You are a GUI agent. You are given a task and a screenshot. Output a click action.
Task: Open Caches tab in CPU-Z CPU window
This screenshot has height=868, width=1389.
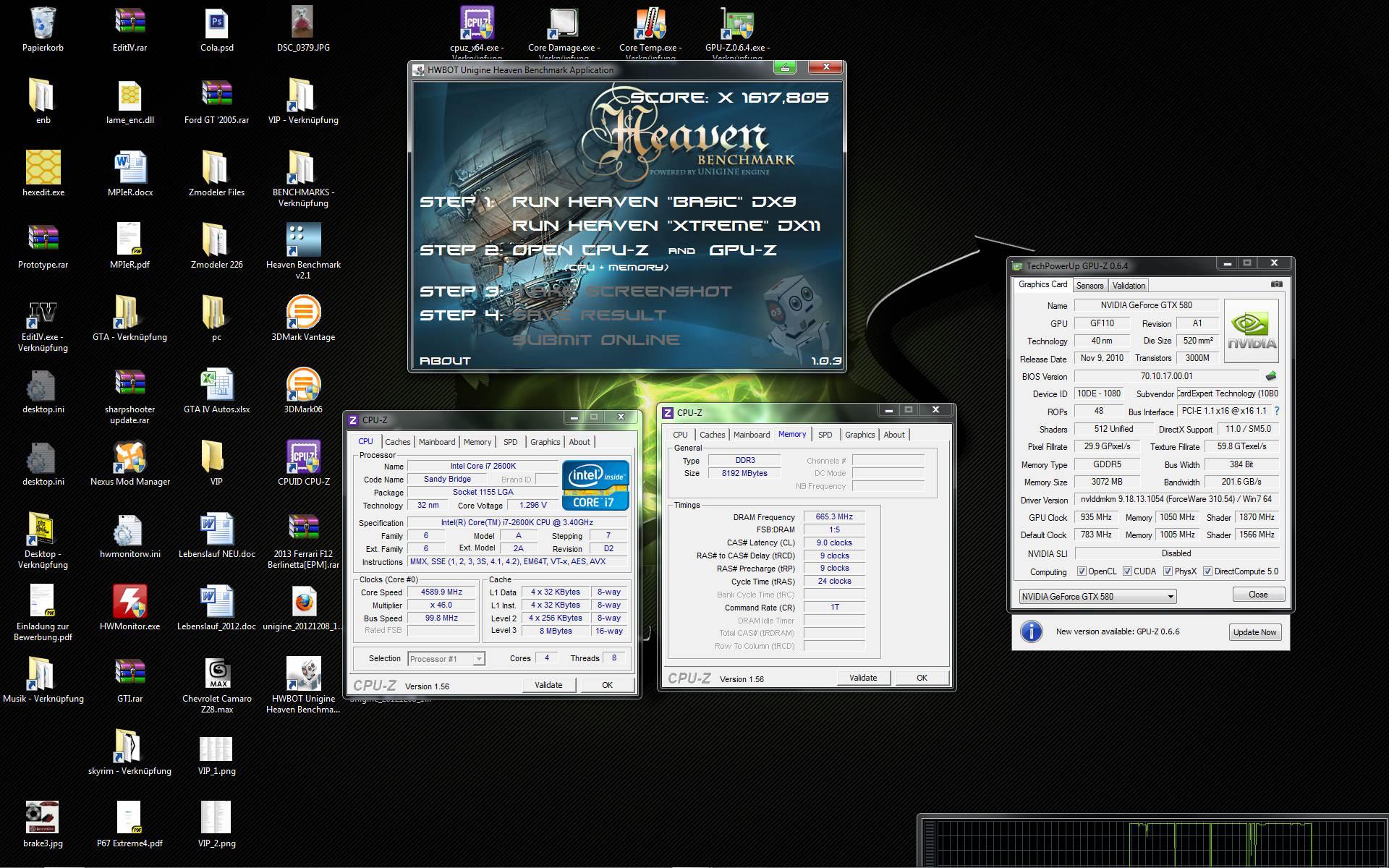tap(397, 442)
